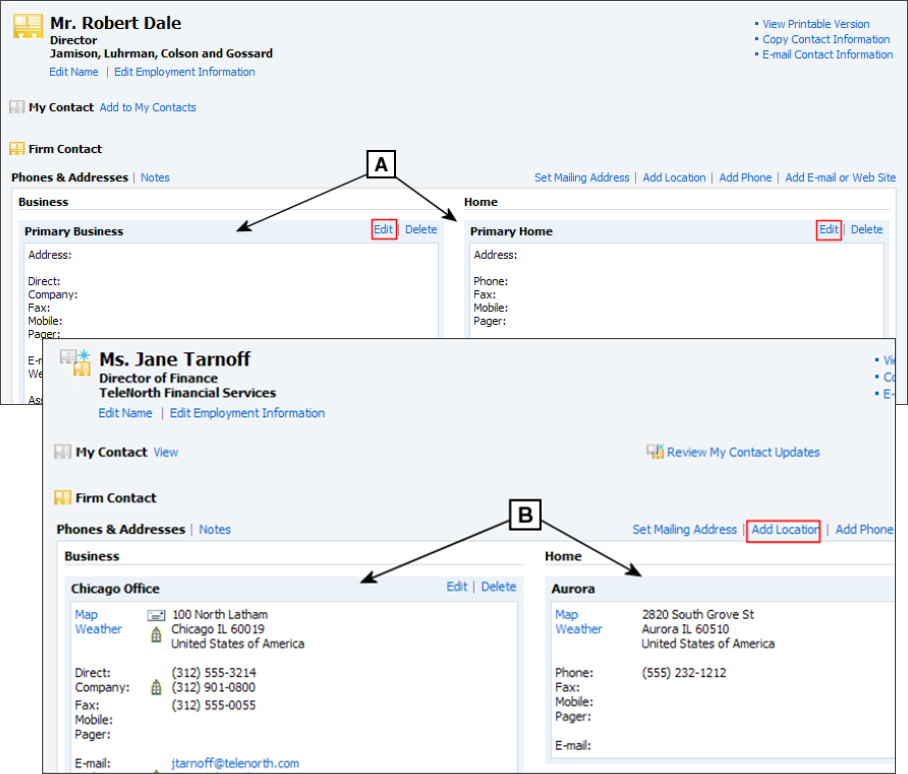This screenshot has width=908, height=774.
Task: Click Add to My Contacts link
Action: click(148, 107)
